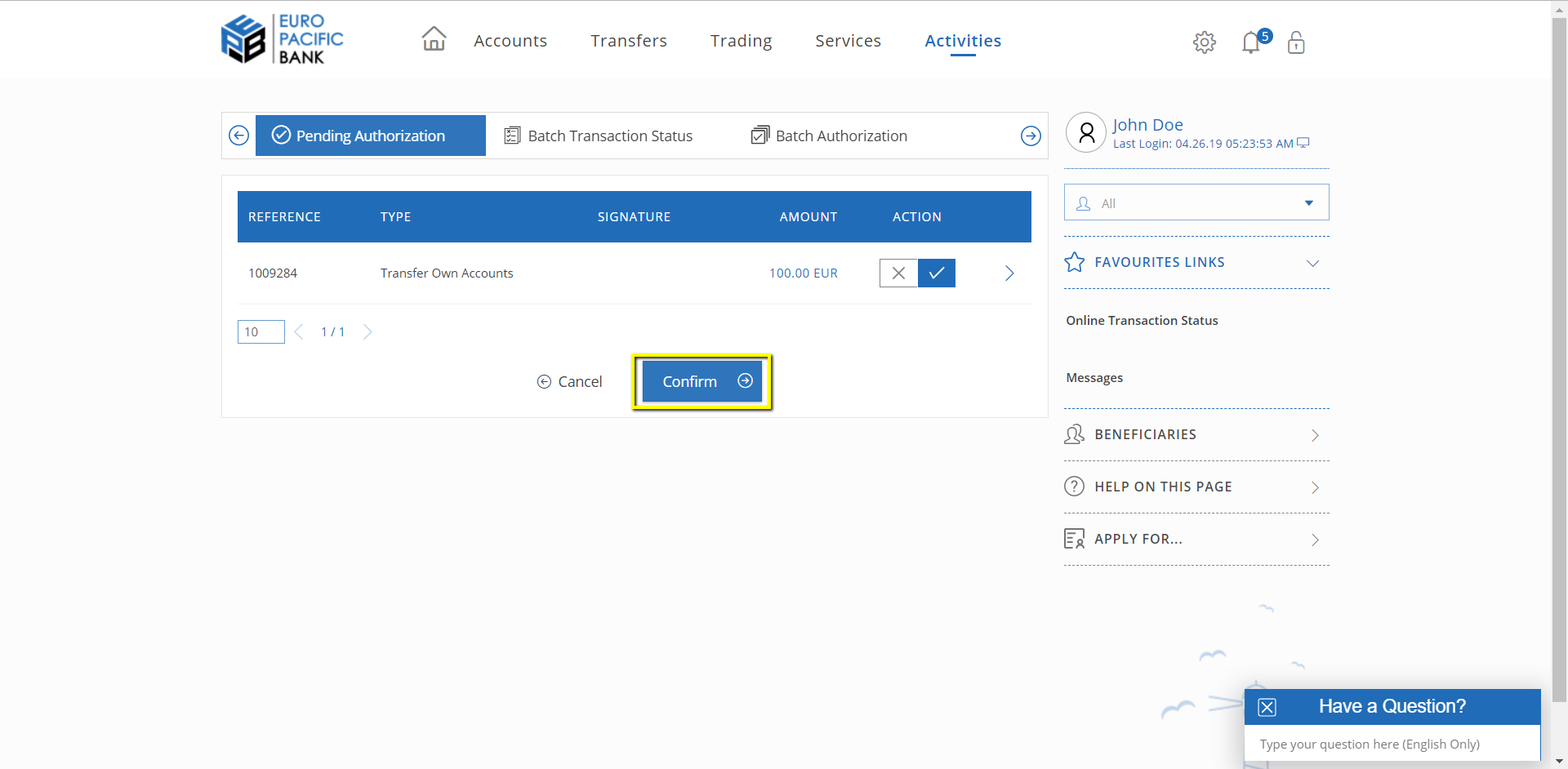The height and width of the screenshot is (769, 1568).
Task: Click the AMOUNT column header
Action: coord(808,217)
